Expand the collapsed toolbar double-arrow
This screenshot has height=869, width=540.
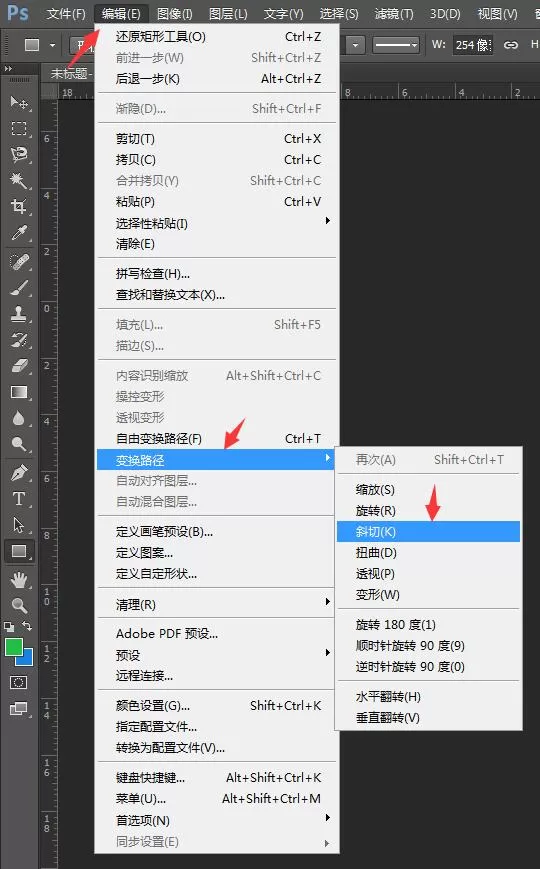tap(8, 69)
